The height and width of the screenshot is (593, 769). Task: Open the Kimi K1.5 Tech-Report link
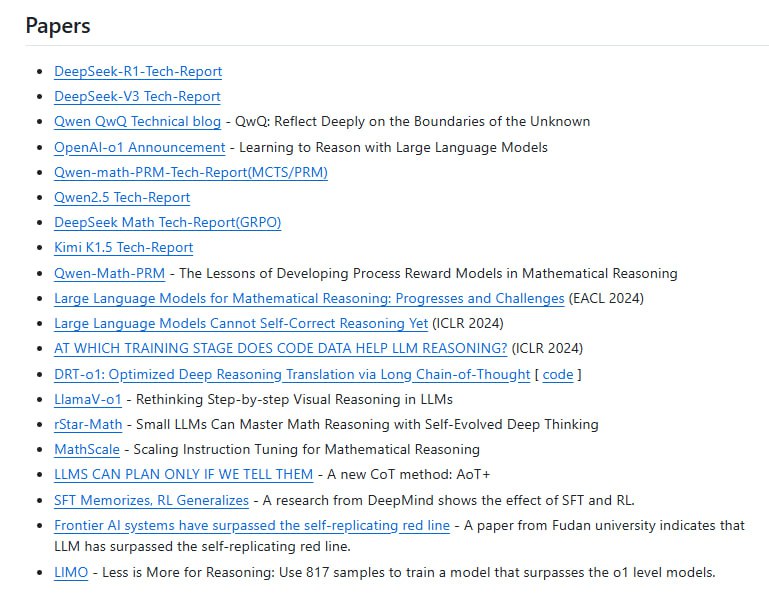124,248
